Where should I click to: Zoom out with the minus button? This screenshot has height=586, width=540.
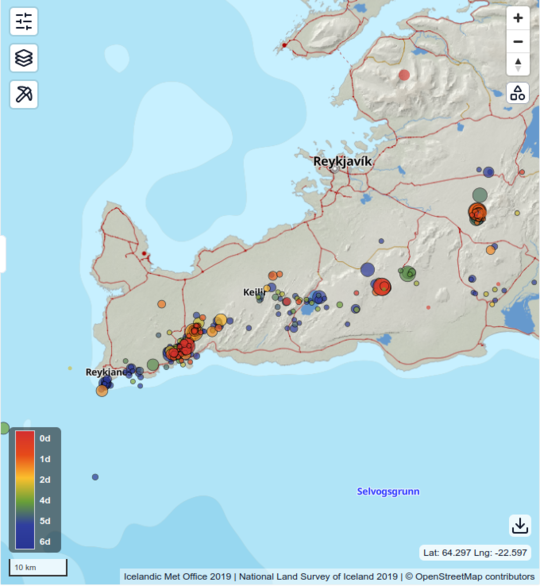[518, 41]
